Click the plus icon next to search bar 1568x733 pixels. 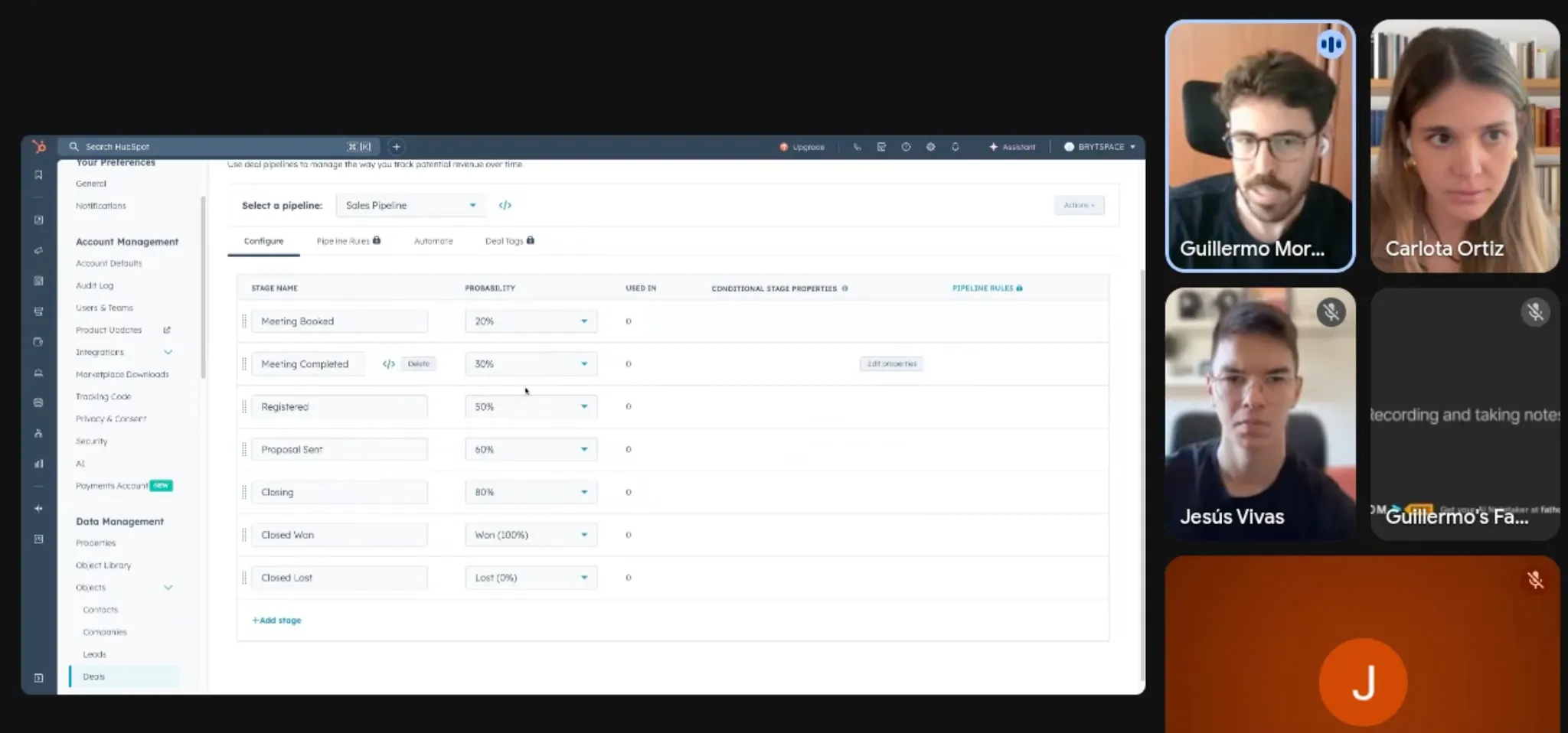point(396,147)
